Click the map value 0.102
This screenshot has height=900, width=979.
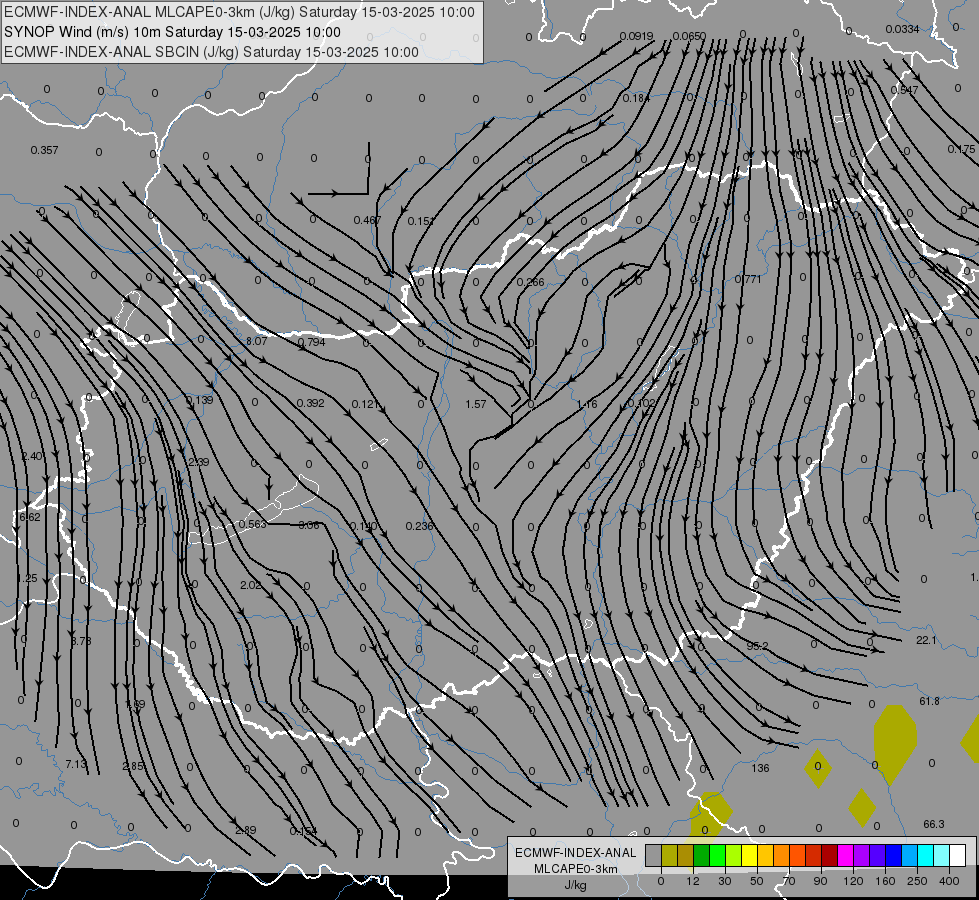pyautogui.click(x=641, y=403)
